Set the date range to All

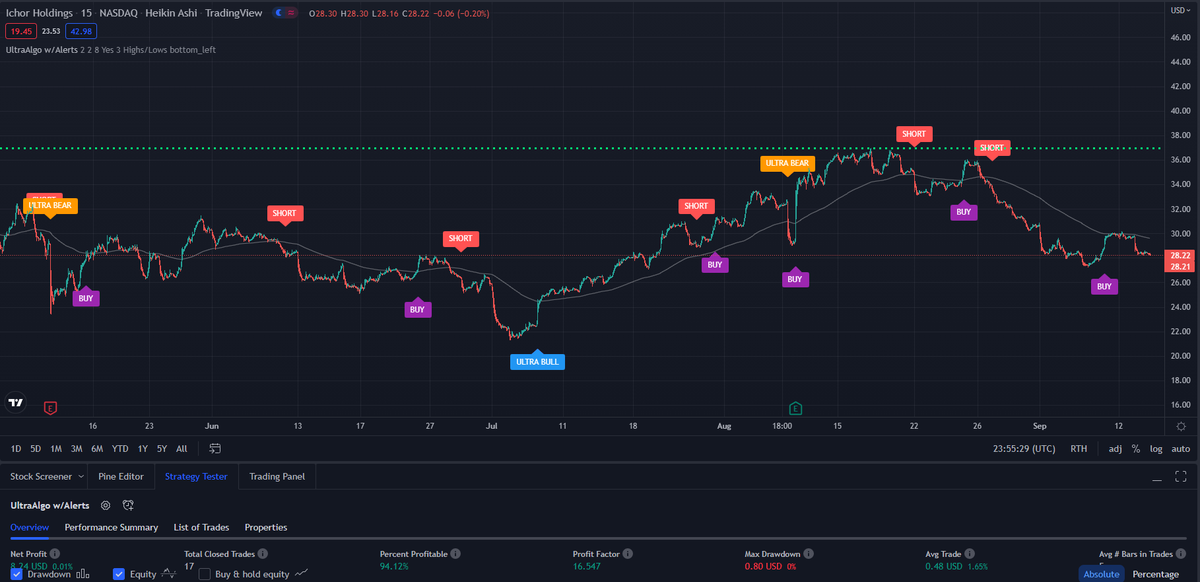click(181, 449)
